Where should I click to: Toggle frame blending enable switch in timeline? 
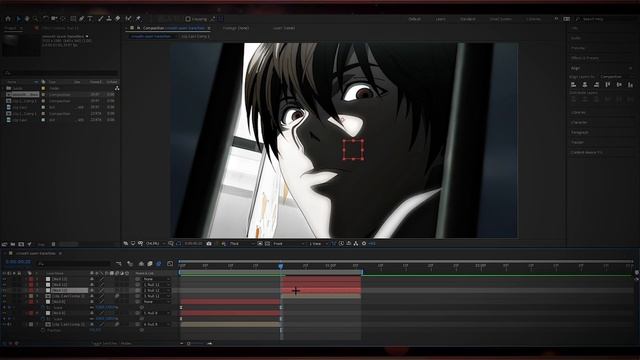point(150,264)
